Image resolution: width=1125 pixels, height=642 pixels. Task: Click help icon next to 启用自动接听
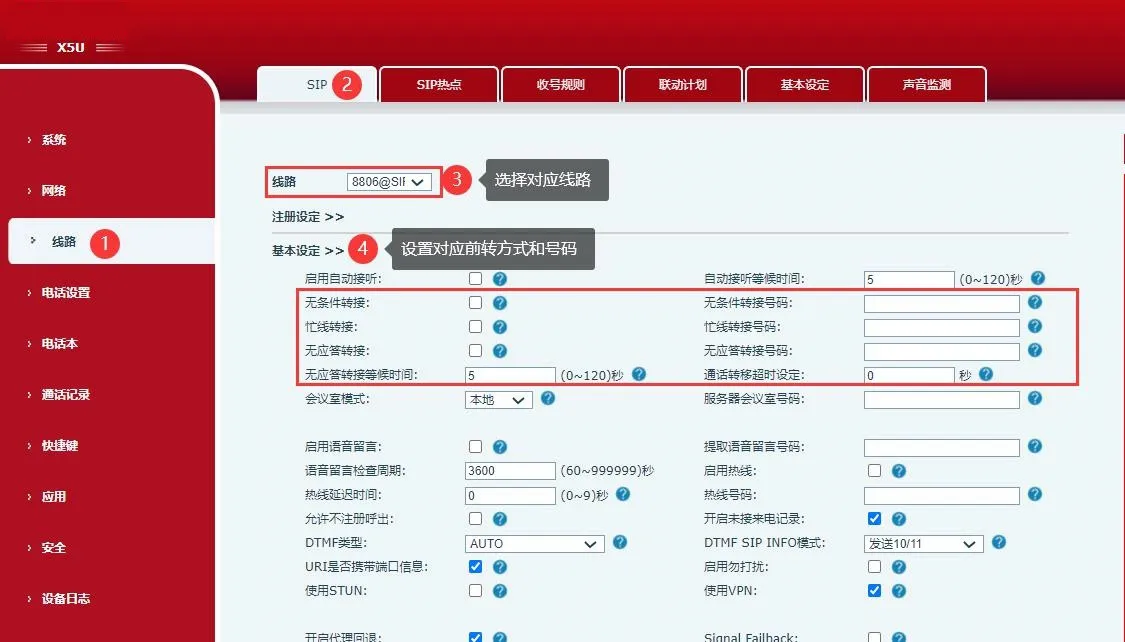[x=499, y=278]
